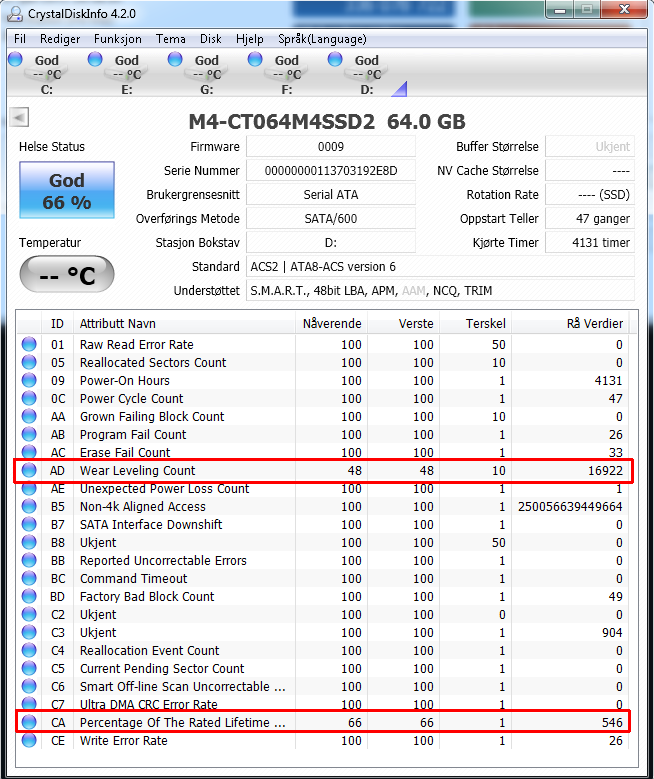Click status icon for Current Pending Sector Count
Screen dimensions: 654x779
coord(29,668)
